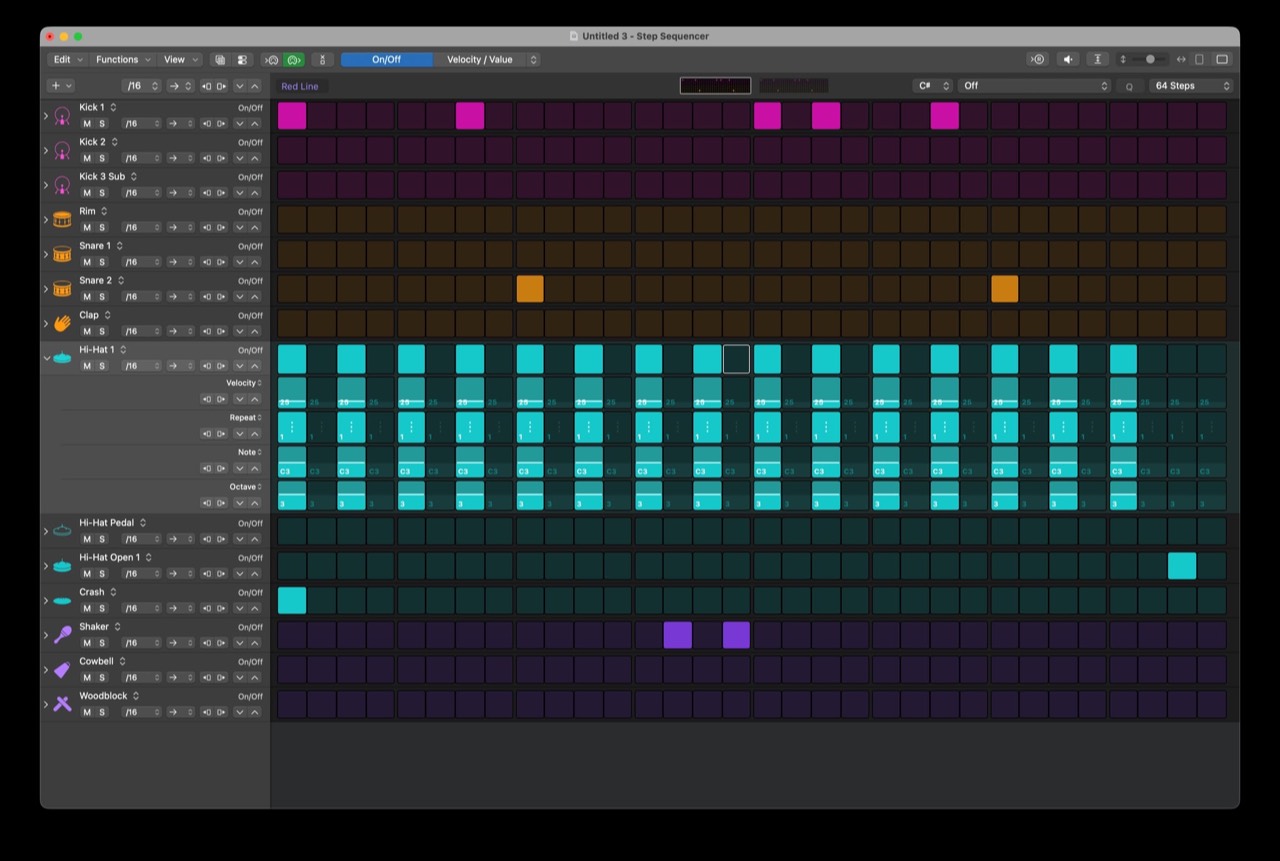Screen dimensions: 1280x861
Task: Decrement the Kick 1 row value
Action: pos(239,124)
